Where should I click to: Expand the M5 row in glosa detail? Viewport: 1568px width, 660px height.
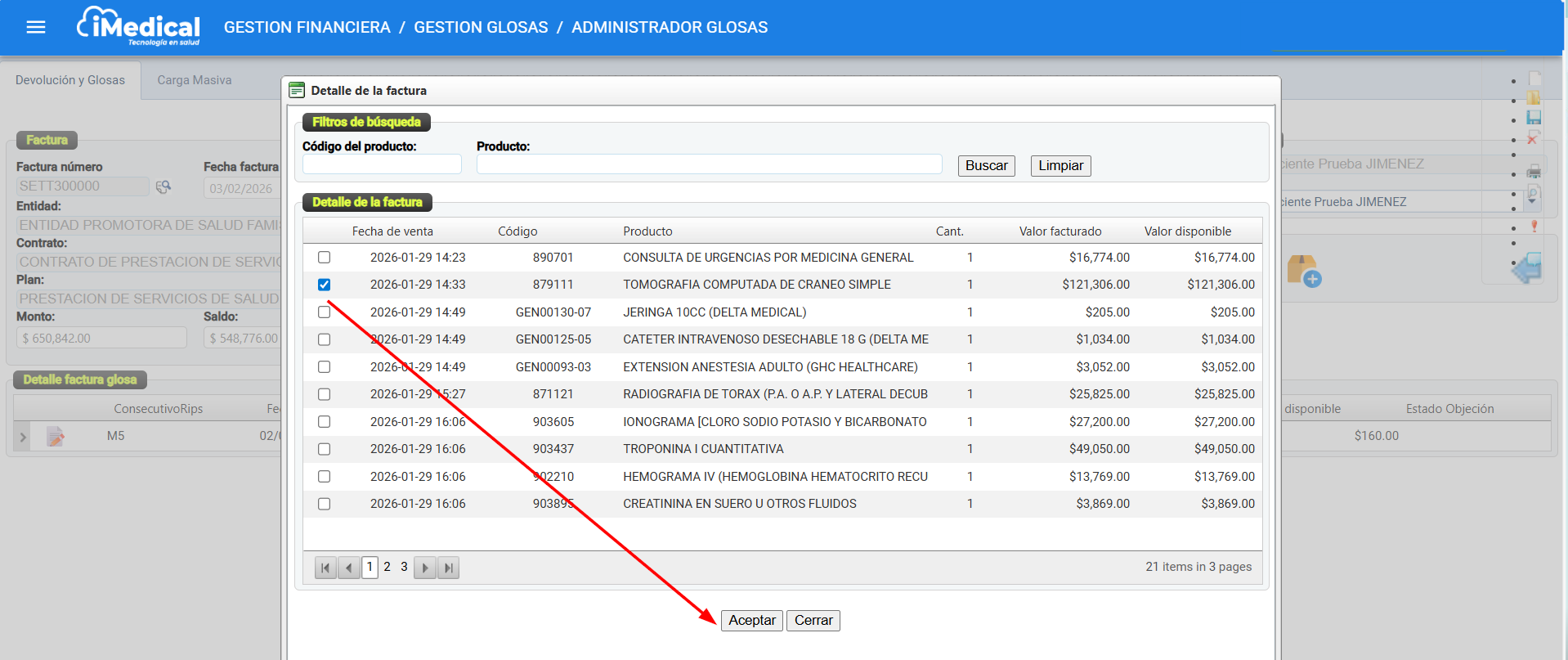tap(23, 437)
